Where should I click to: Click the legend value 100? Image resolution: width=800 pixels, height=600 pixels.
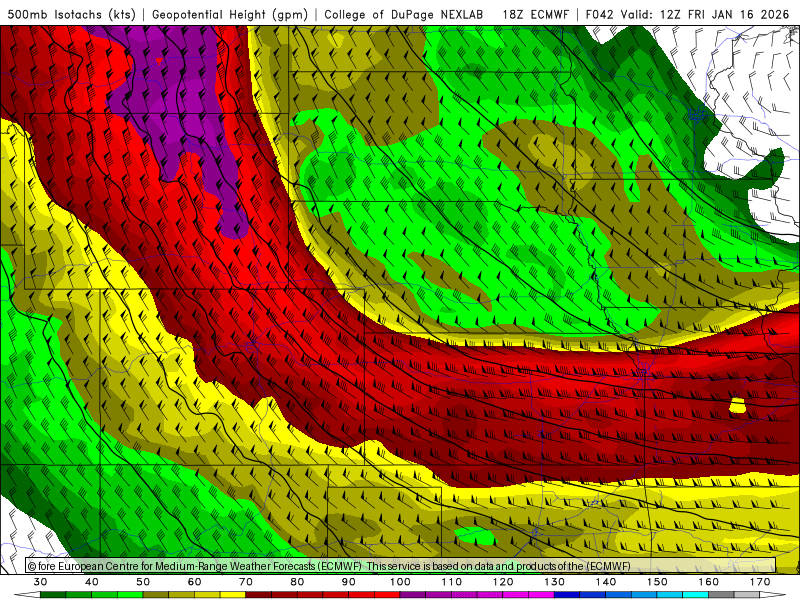click(400, 582)
